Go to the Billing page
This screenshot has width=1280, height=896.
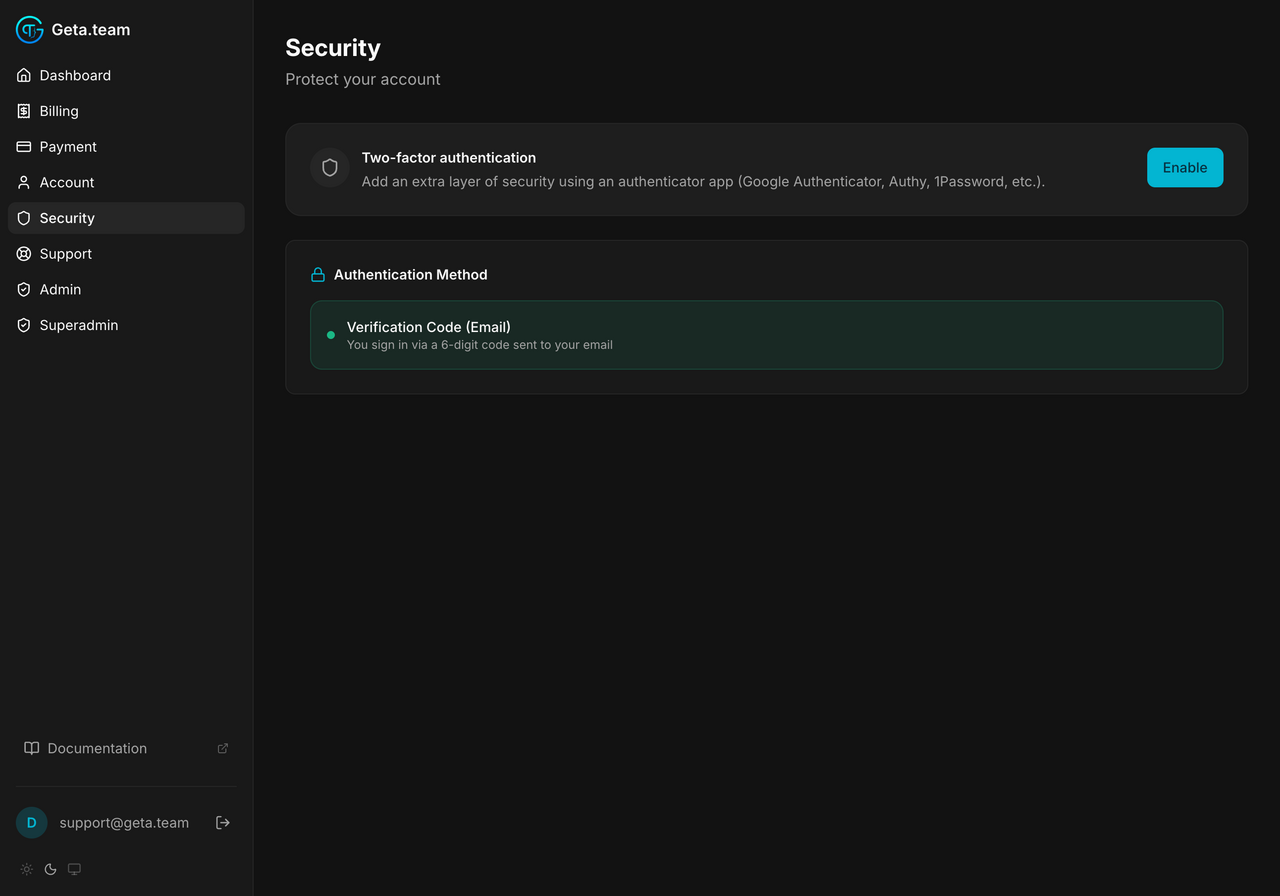point(126,111)
